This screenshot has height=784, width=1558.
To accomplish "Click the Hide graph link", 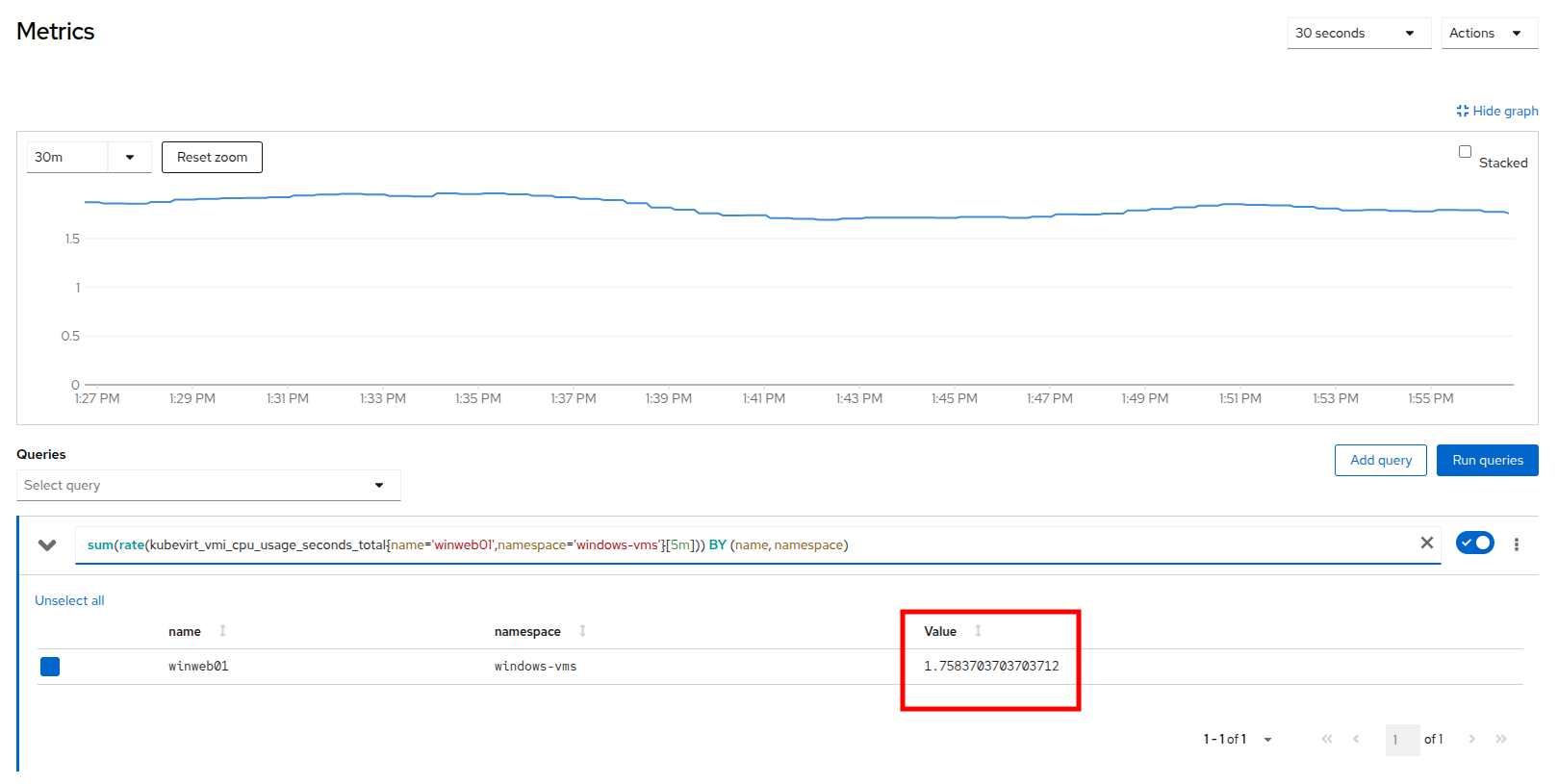I will coord(1497,112).
